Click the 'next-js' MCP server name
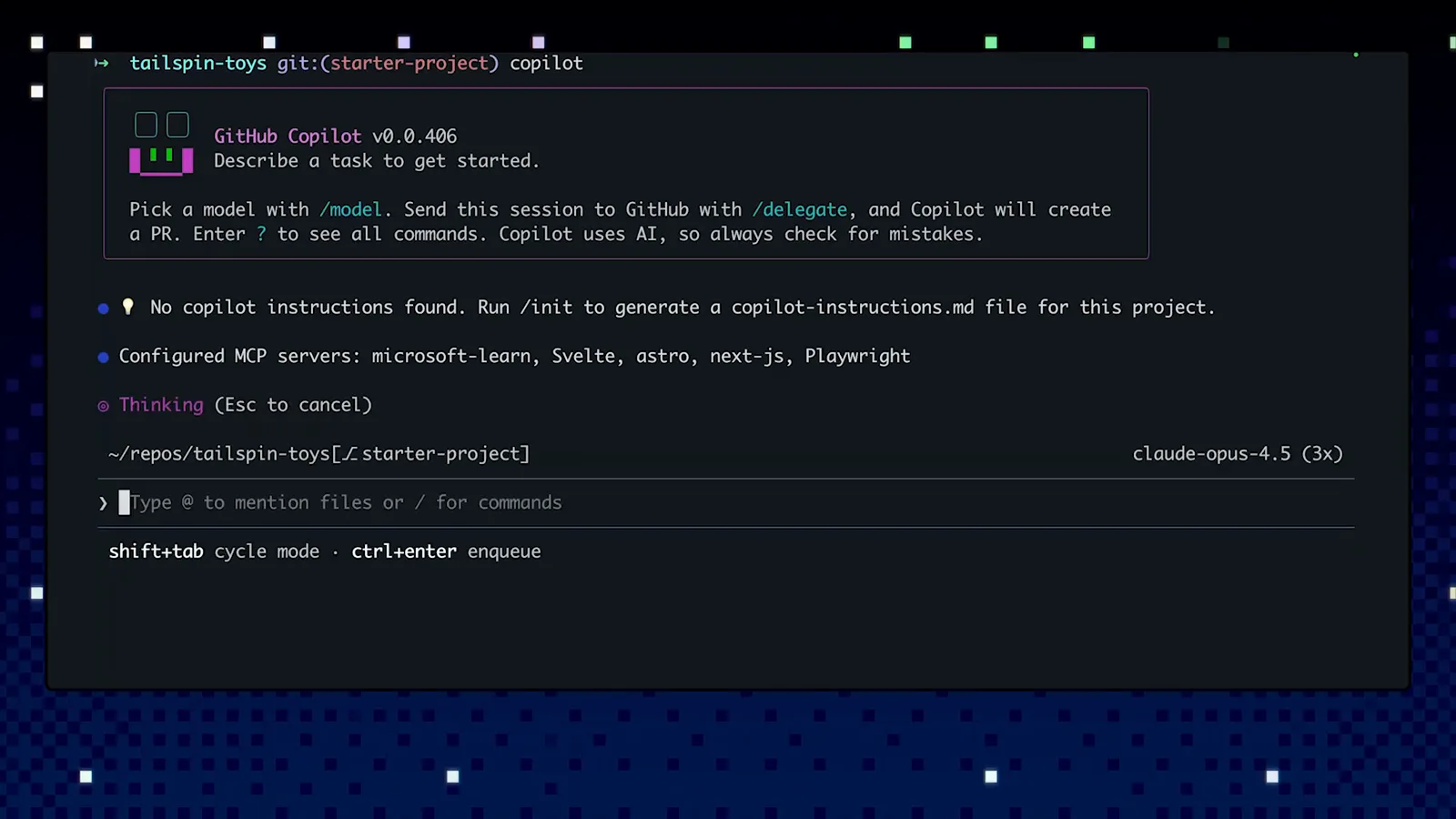This screenshot has height=819, width=1456. (x=747, y=356)
